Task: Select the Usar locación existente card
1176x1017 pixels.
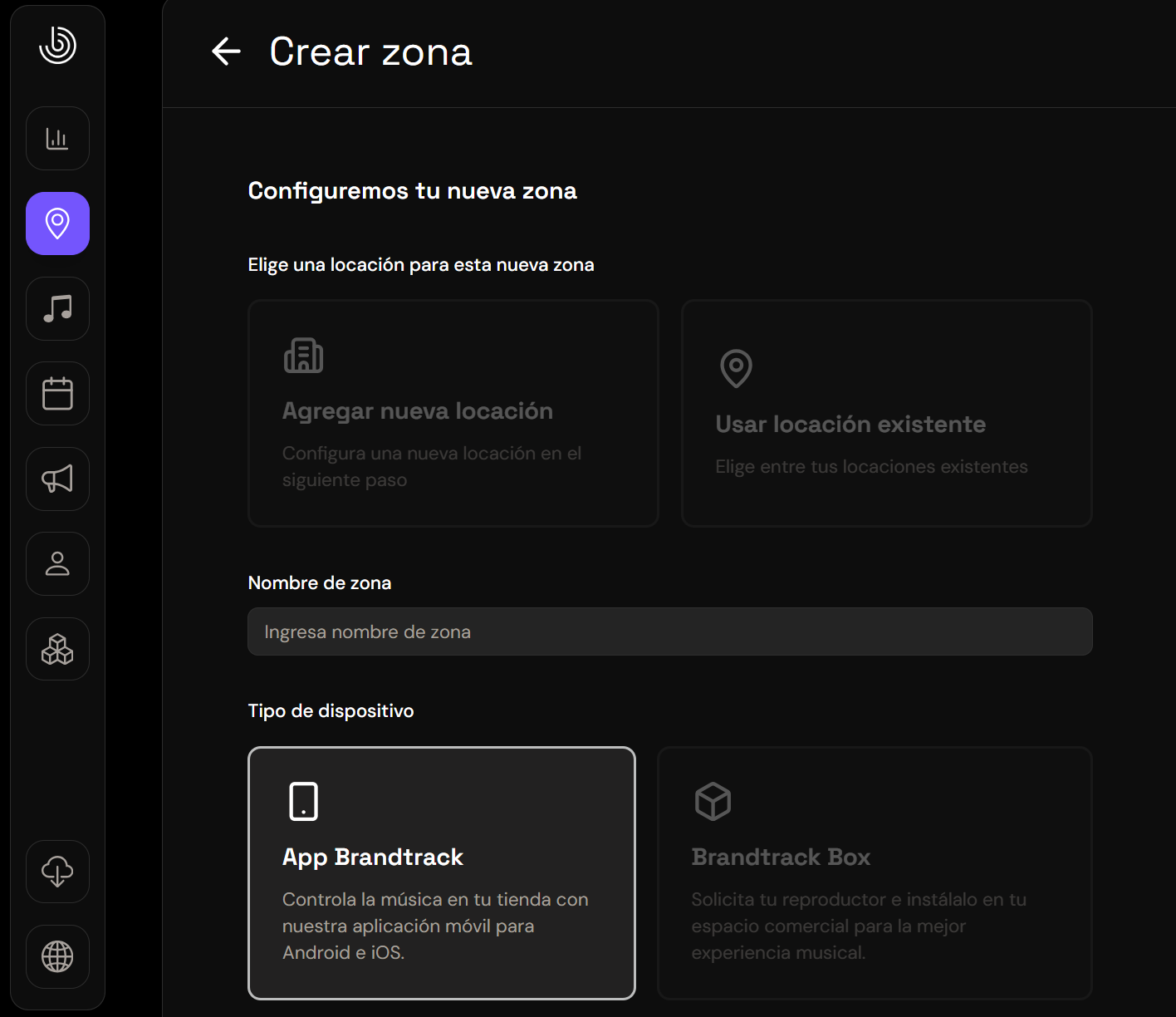Action: 886,413
